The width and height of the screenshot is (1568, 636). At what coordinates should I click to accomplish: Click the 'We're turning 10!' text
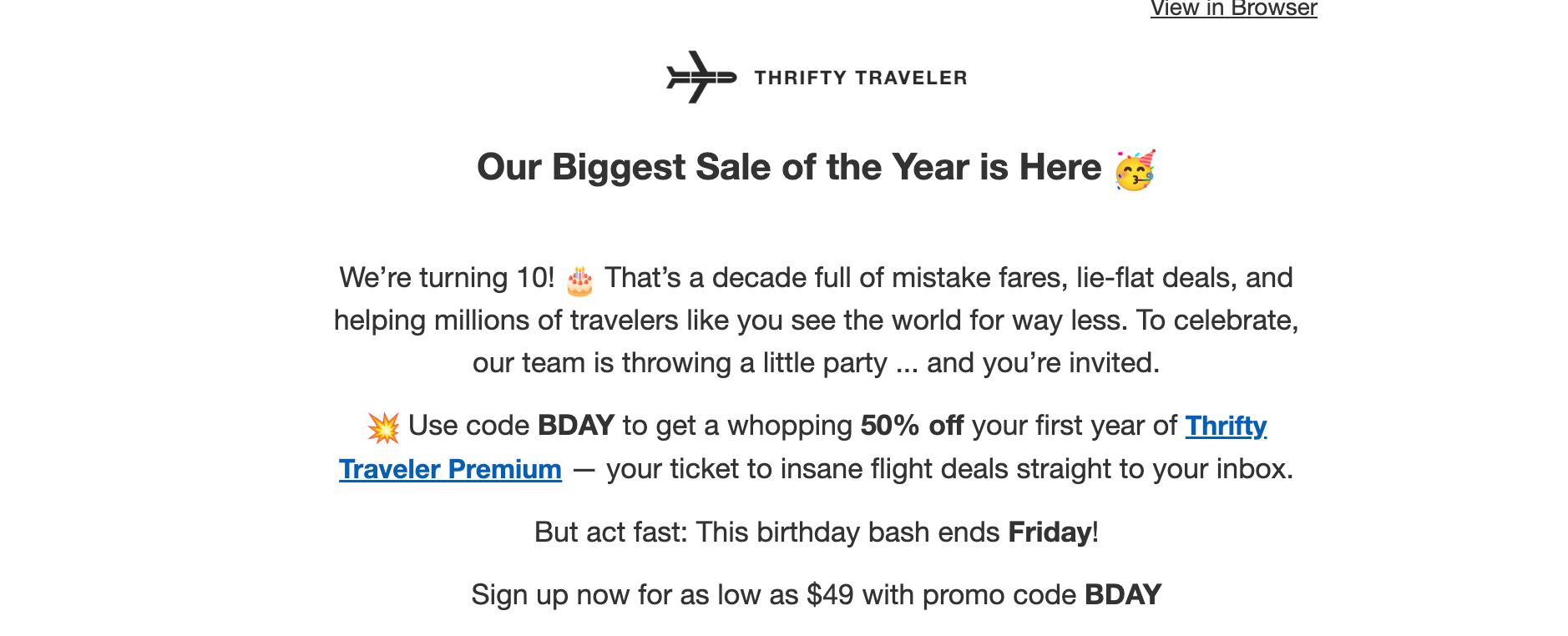[x=447, y=278]
